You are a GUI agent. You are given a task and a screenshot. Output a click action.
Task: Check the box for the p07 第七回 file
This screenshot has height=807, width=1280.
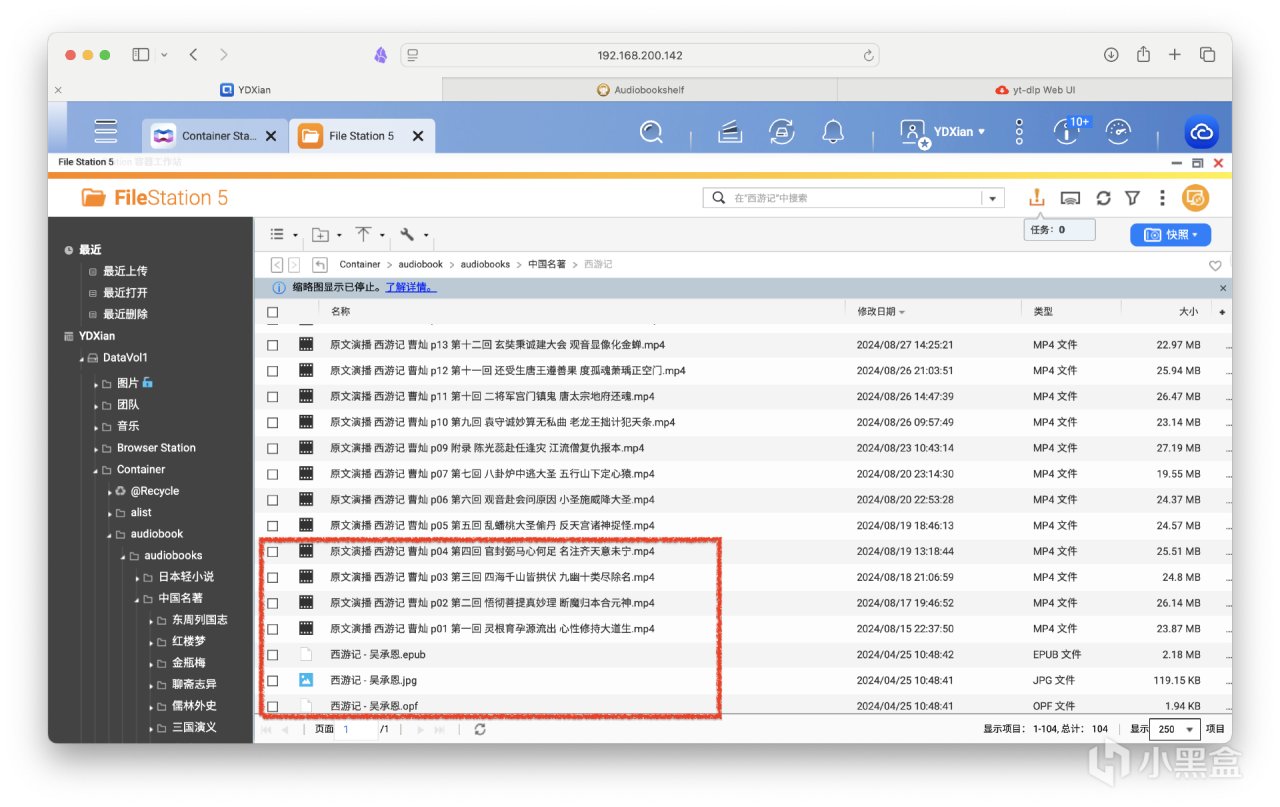coord(273,474)
